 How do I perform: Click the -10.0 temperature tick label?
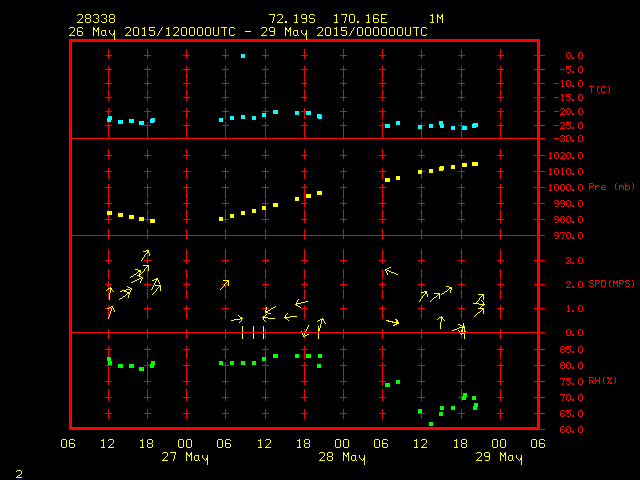pyautogui.click(x=569, y=84)
